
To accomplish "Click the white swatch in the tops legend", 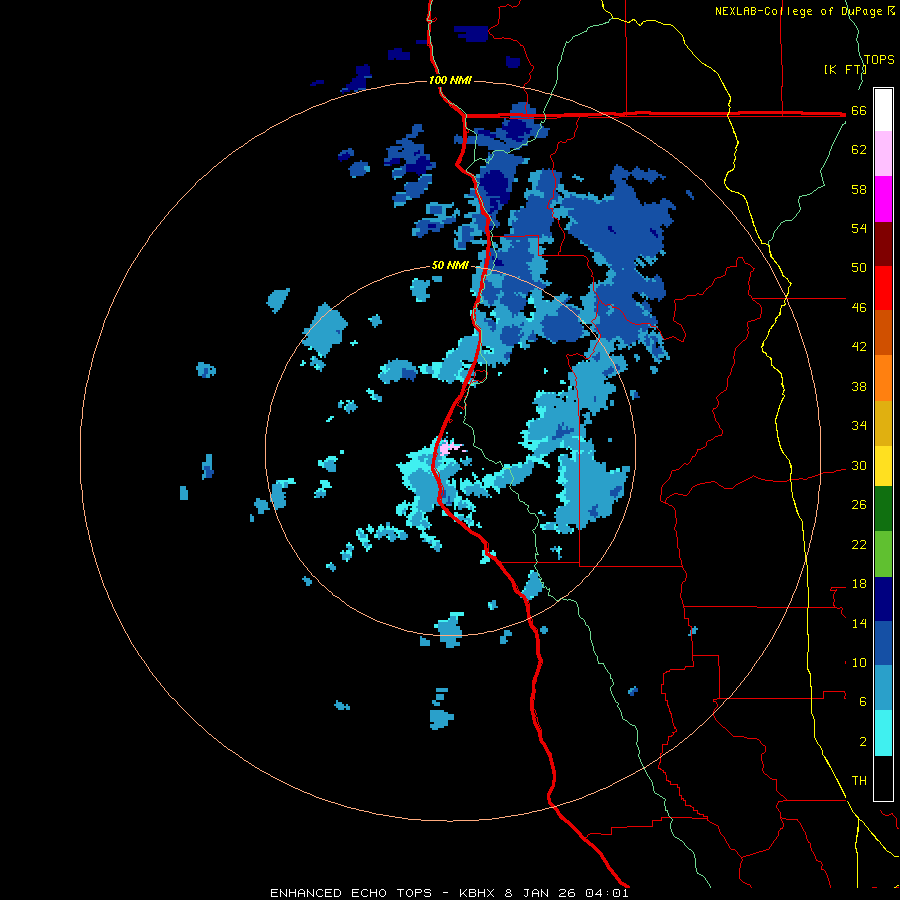I will click(883, 110).
